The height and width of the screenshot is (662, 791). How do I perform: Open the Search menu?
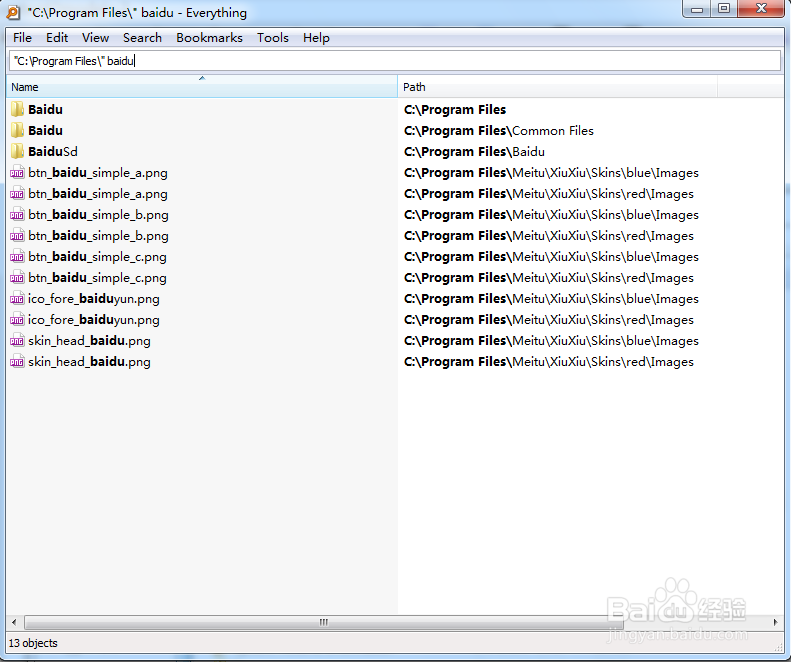coord(142,38)
